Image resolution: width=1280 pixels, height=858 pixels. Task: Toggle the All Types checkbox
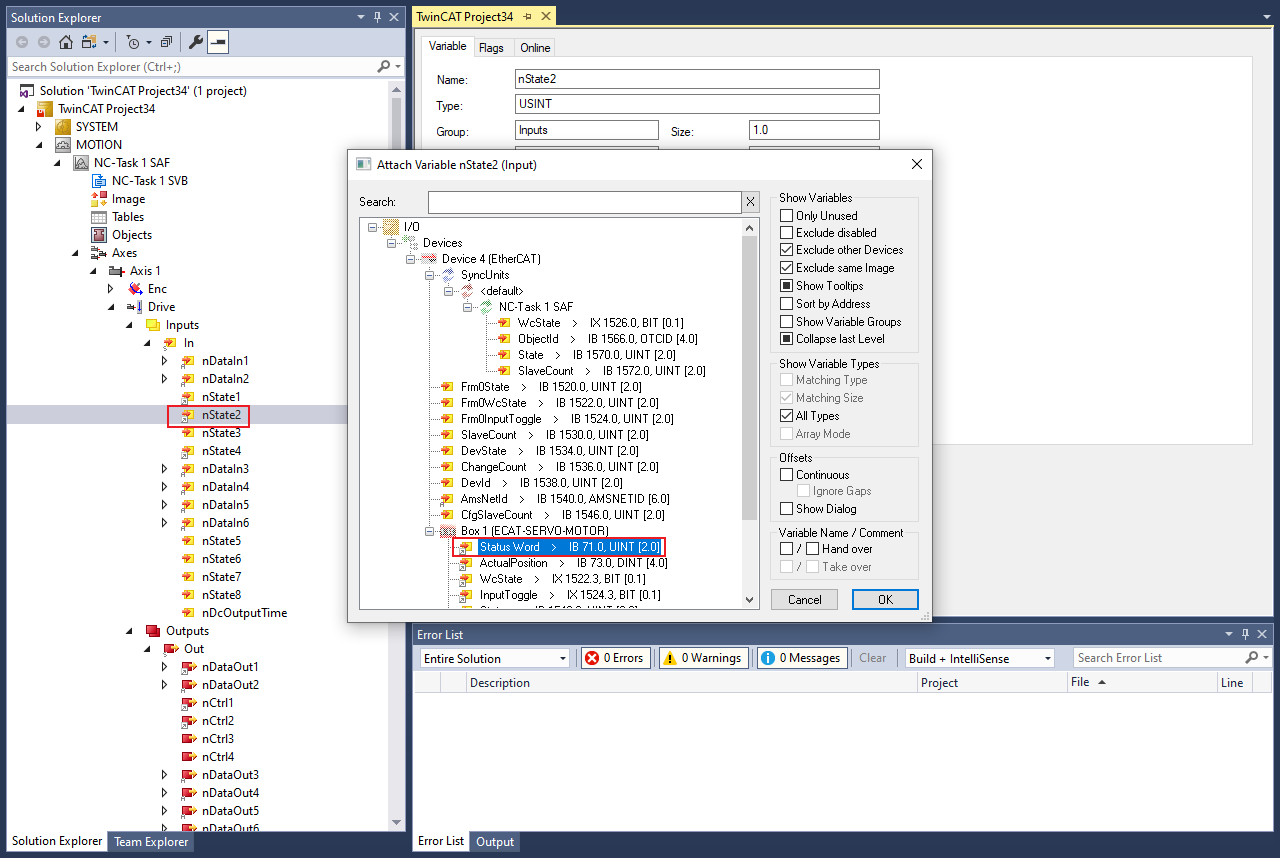pyautogui.click(x=787, y=416)
